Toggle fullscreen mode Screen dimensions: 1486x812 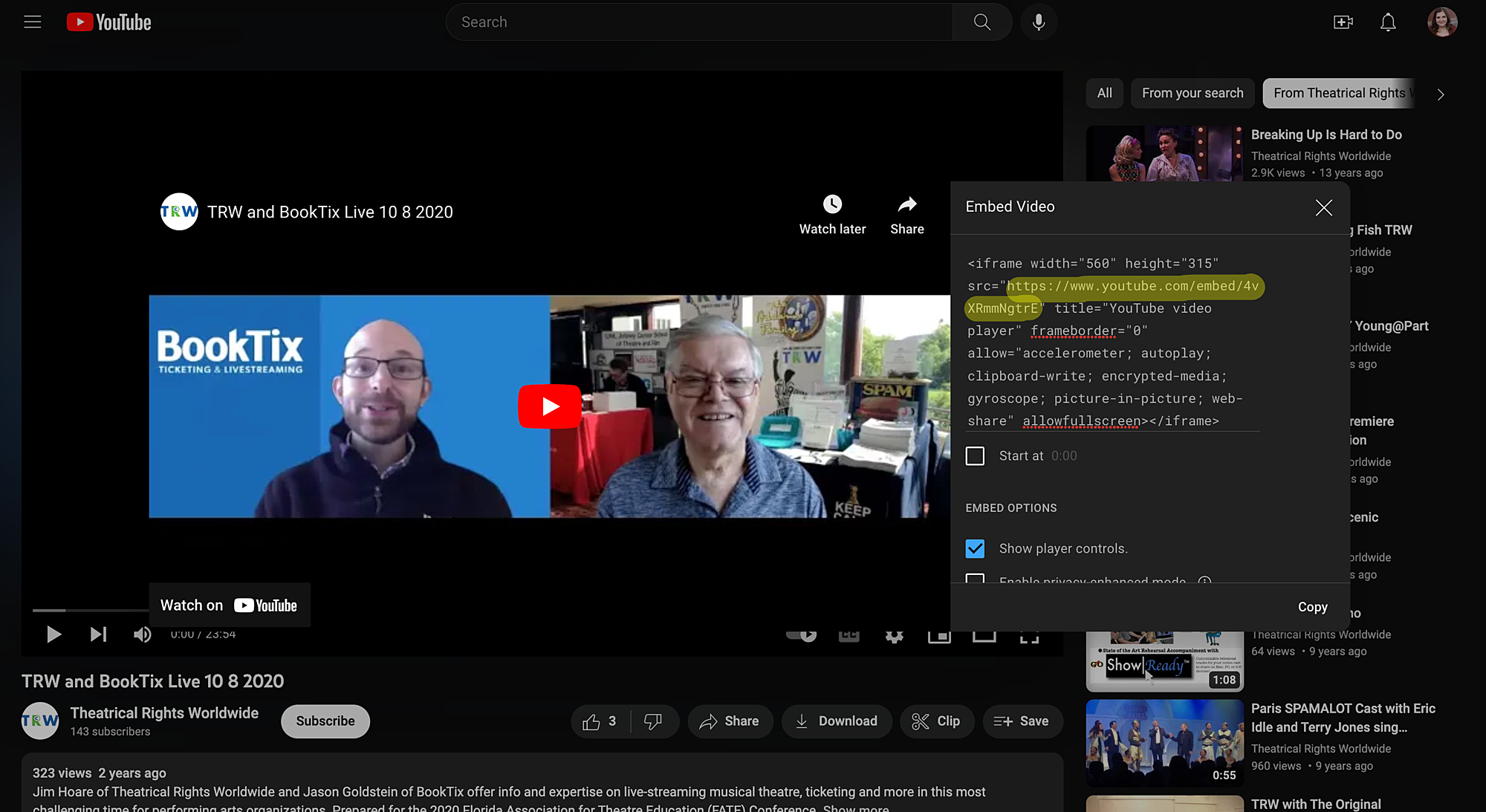pos(1029,636)
